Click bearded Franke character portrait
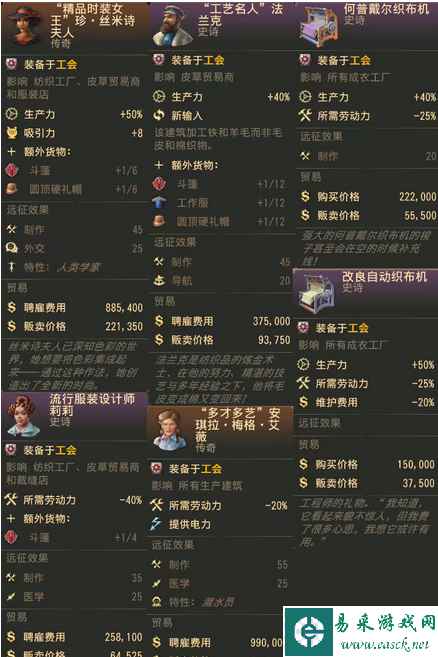This screenshot has width=438, height=657. pos(172,25)
